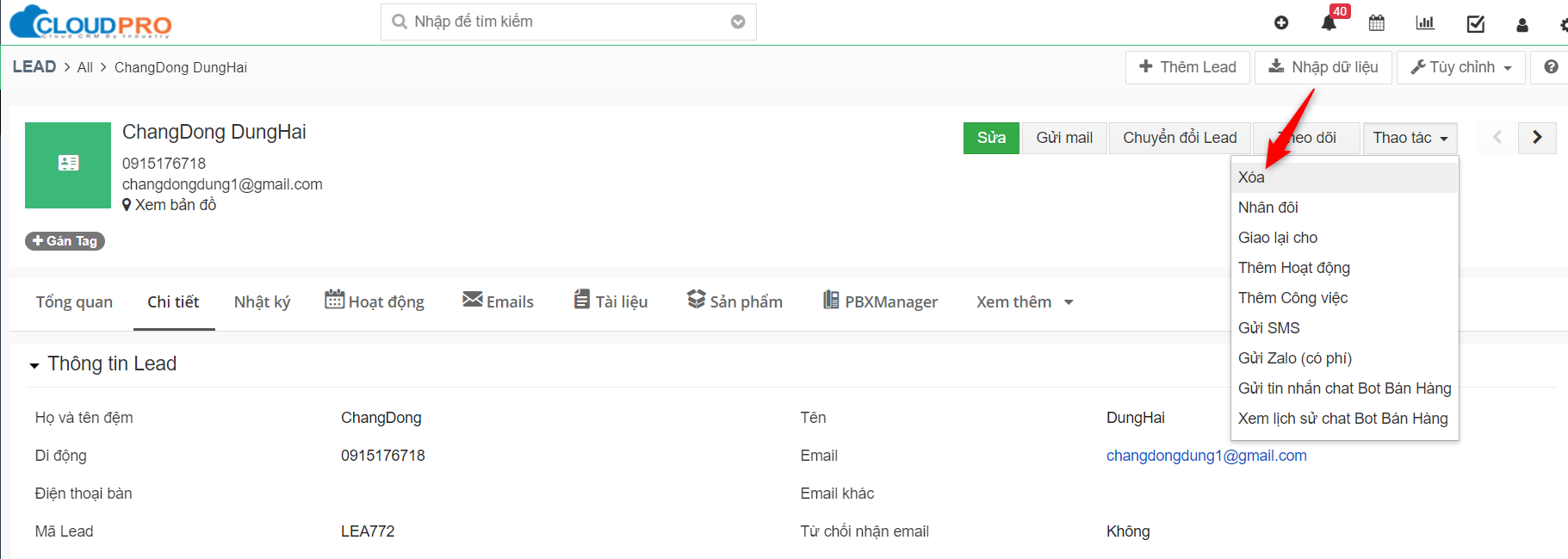Open Tùy chỉnh dropdown

(x=1461, y=67)
